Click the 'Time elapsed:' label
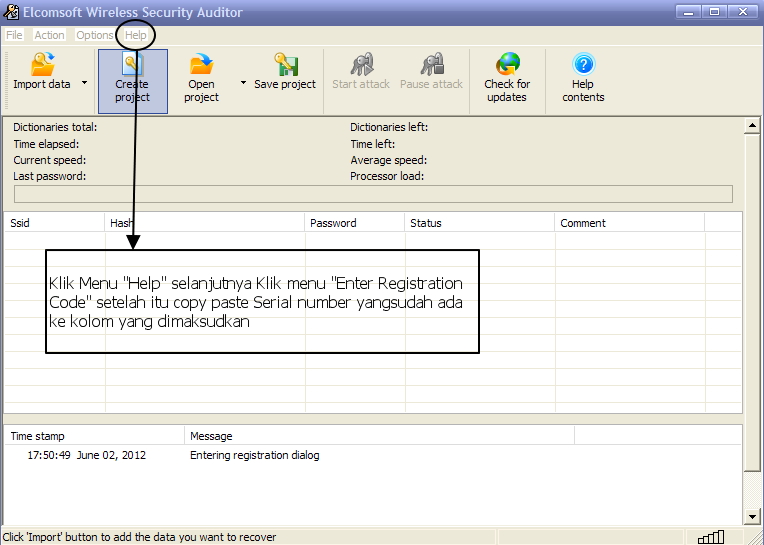The width and height of the screenshot is (764, 545). 46,144
